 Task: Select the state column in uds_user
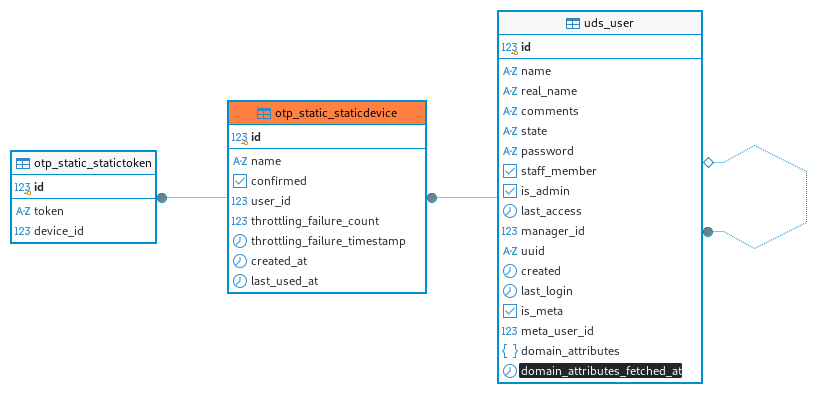(x=534, y=131)
